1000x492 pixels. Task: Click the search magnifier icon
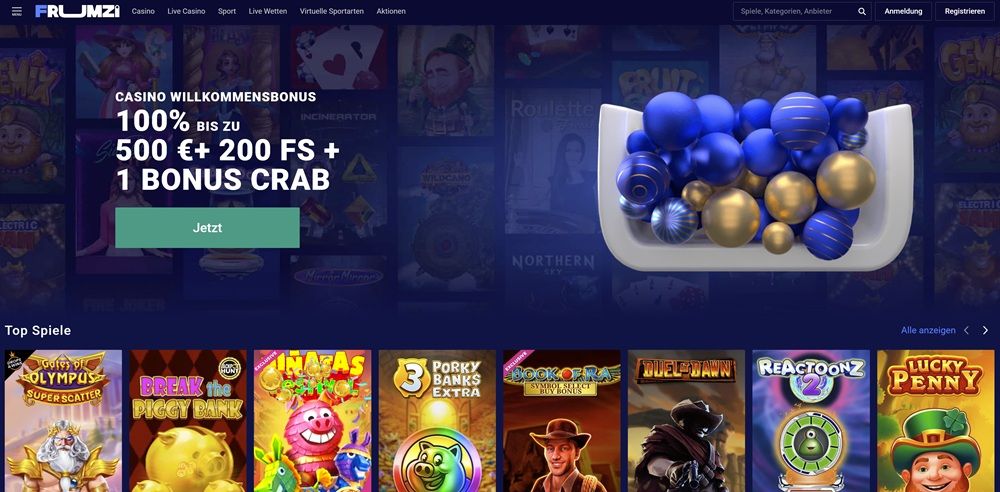pos(862,11)
